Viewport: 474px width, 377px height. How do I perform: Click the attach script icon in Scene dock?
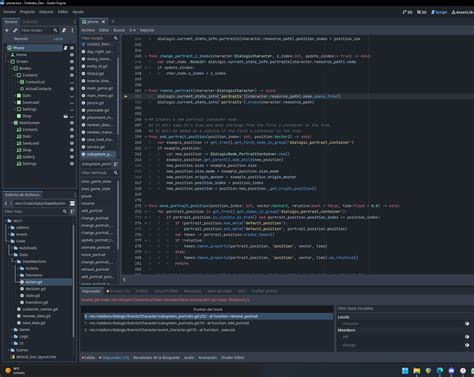(64, 30)
